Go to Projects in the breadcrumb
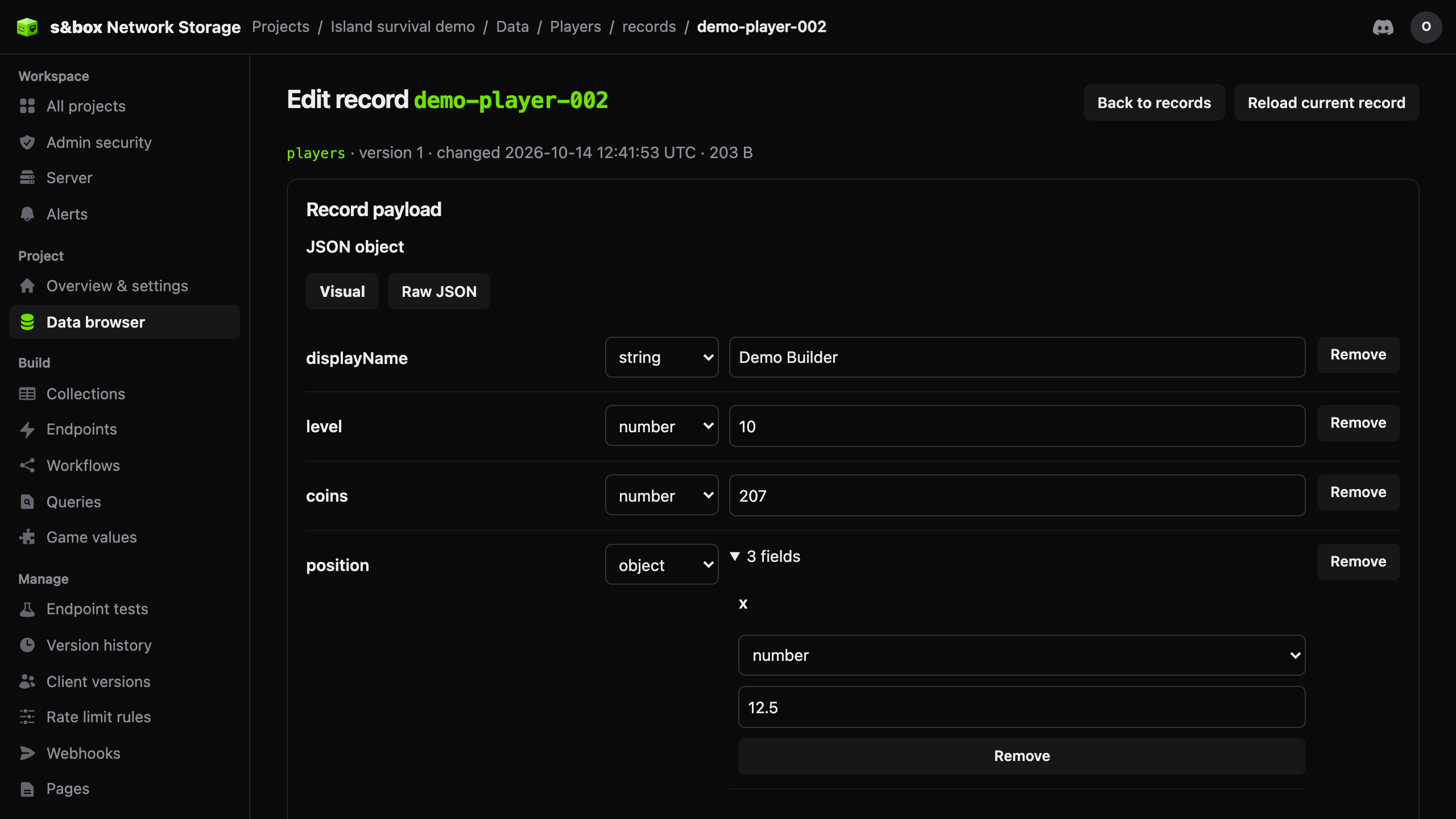 tap(280, 27)
